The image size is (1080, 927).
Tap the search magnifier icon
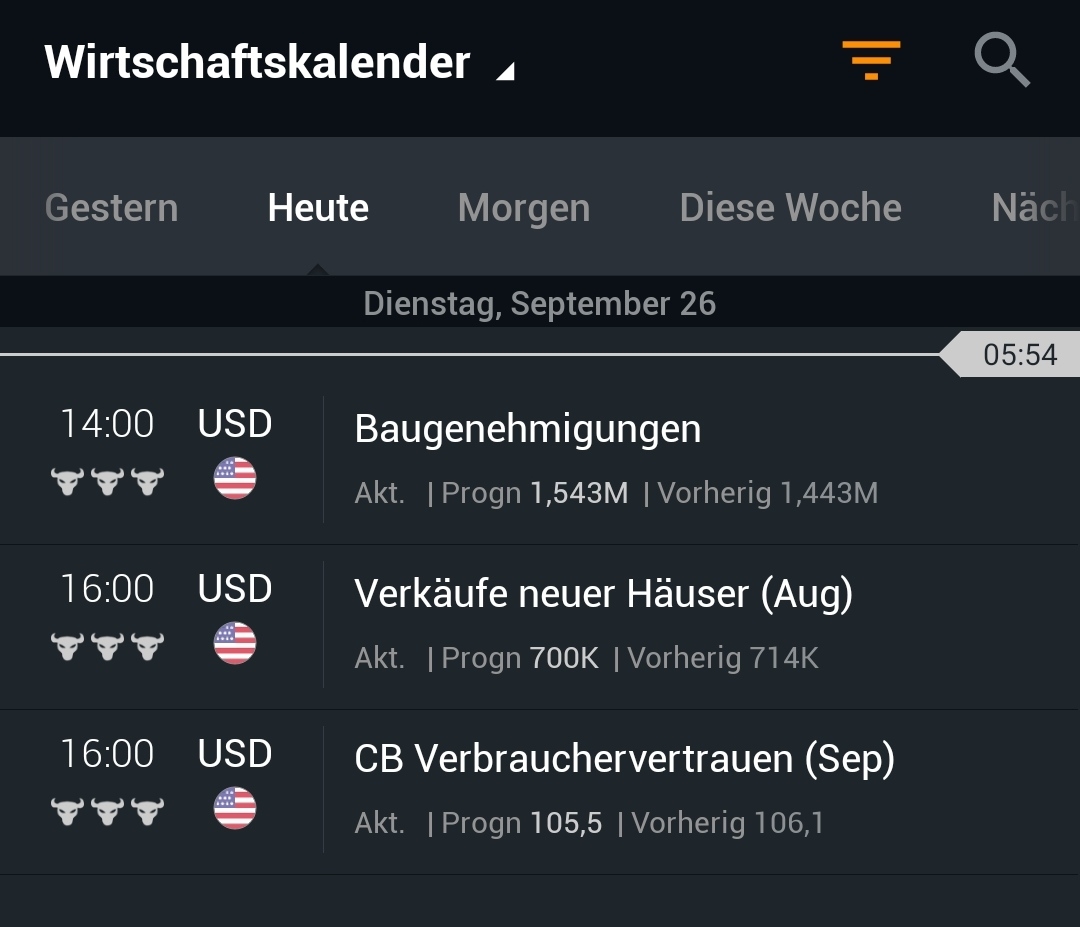pos(1002,60)
